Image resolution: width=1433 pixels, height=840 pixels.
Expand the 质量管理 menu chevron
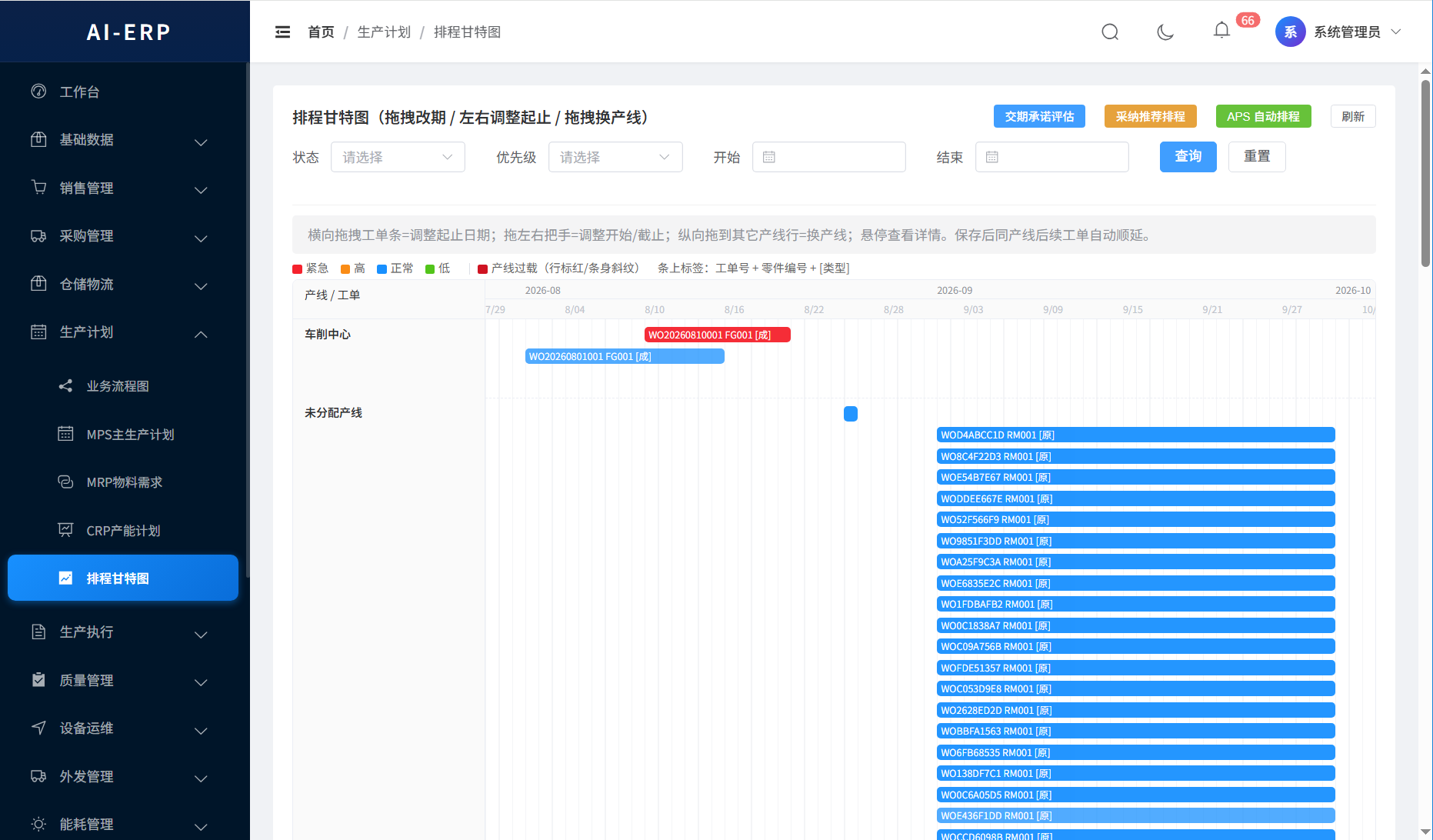coord(201,682)
